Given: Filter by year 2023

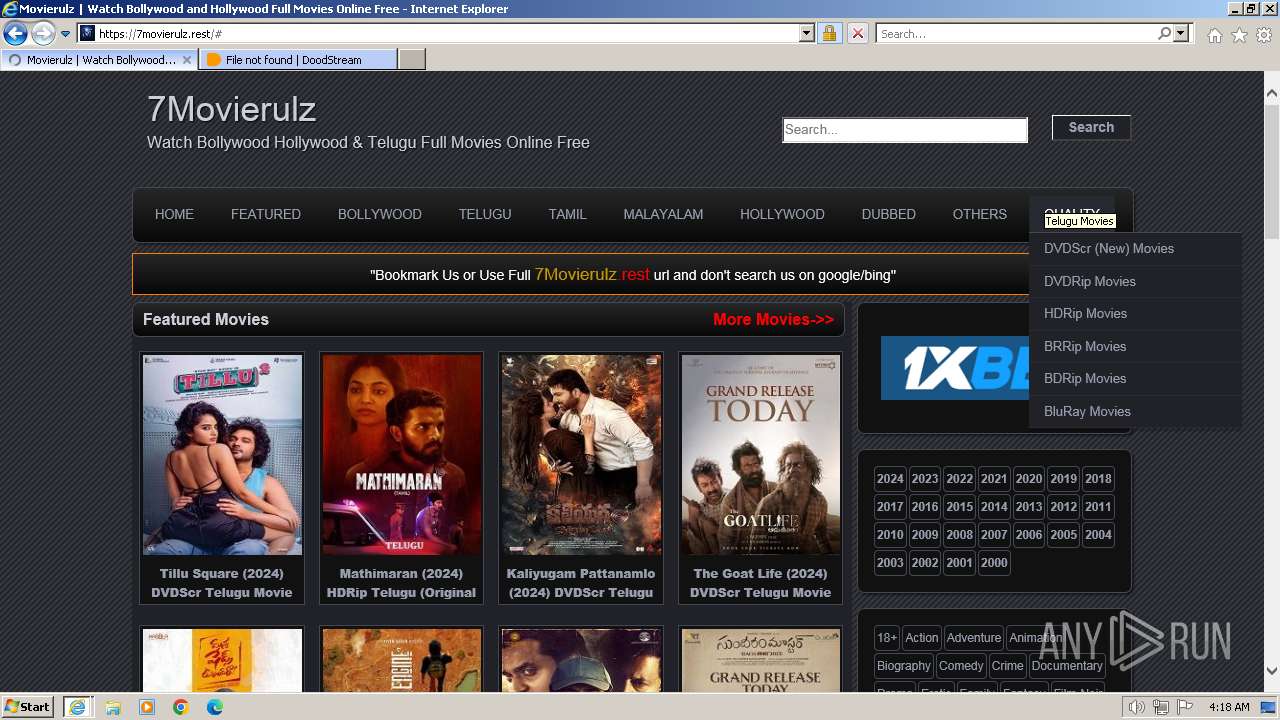Looking at the screenshot, I should (x=925, y=479).
